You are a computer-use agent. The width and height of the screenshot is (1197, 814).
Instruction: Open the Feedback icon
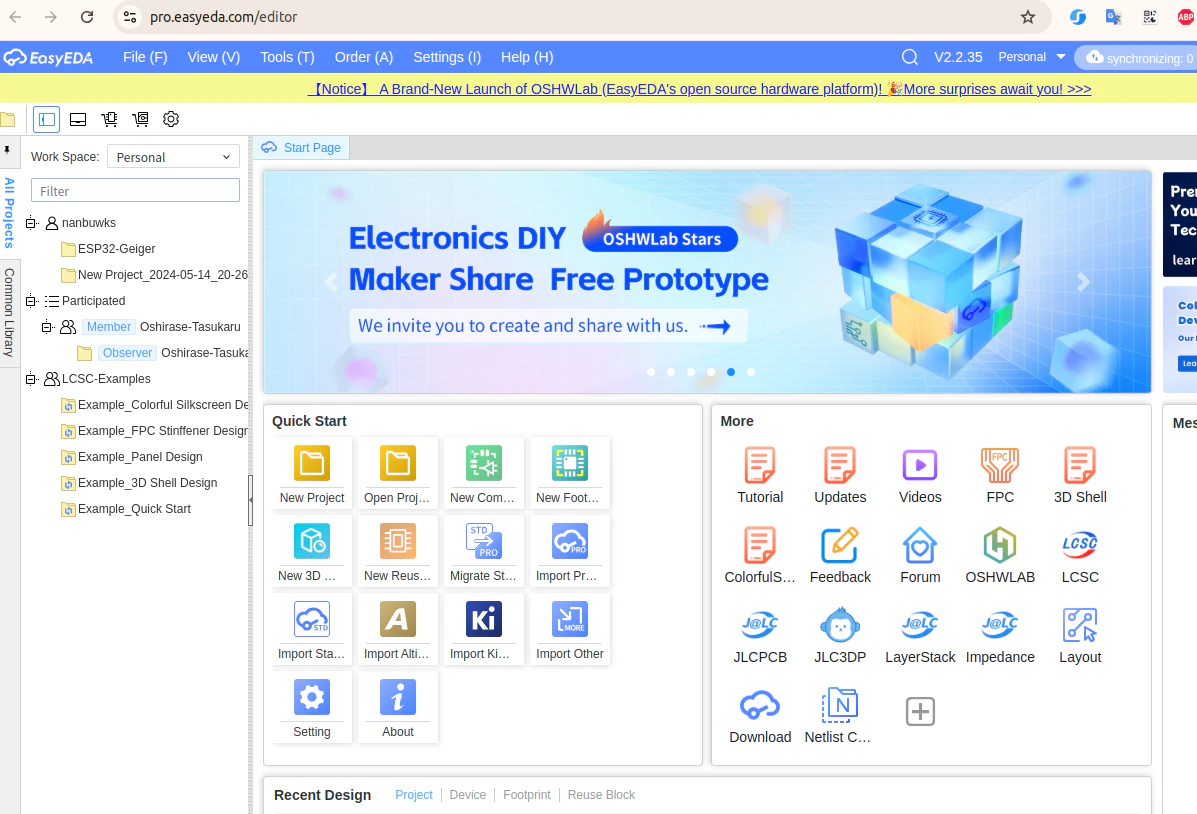coord(840,555)
